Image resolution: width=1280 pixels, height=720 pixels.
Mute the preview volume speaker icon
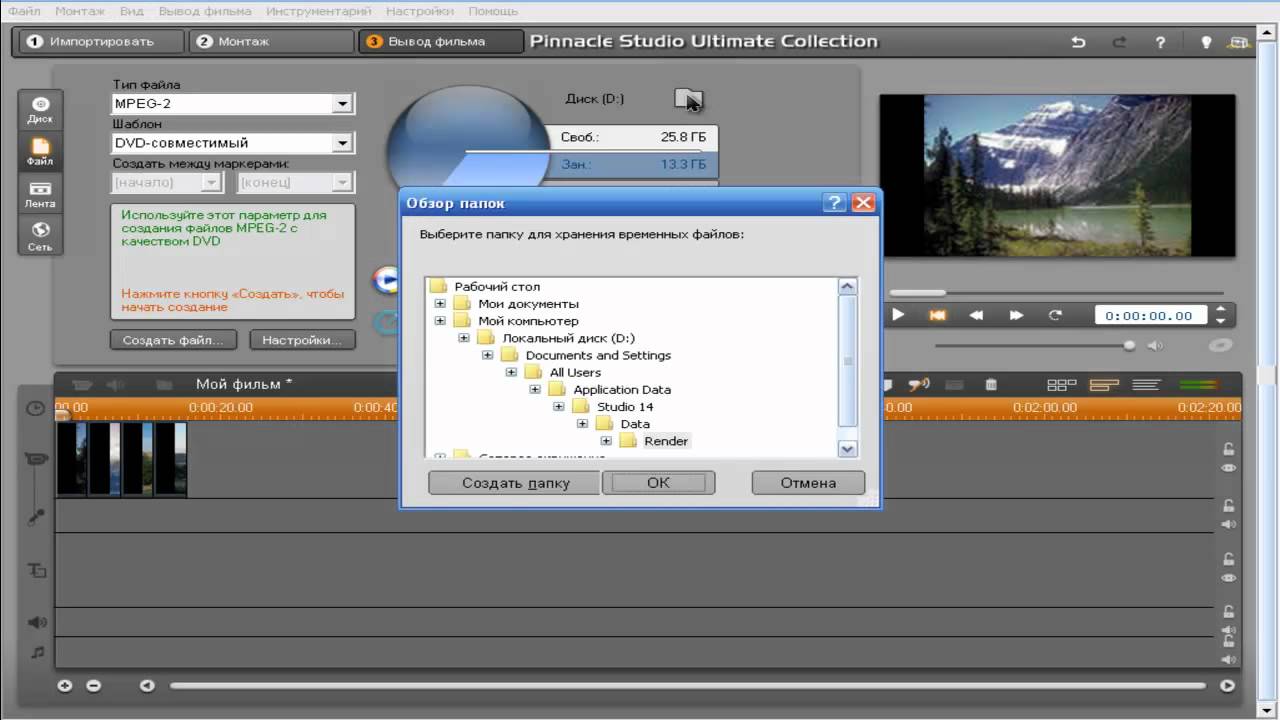pos(1155,346)
